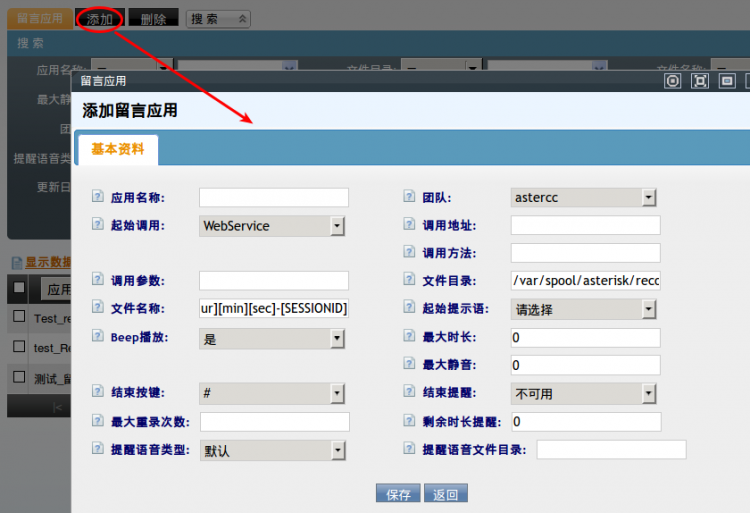The height and width of the screenshot is (513, 750).
Task: Click the help icon beside Beep播放
Action: [98, 337]
